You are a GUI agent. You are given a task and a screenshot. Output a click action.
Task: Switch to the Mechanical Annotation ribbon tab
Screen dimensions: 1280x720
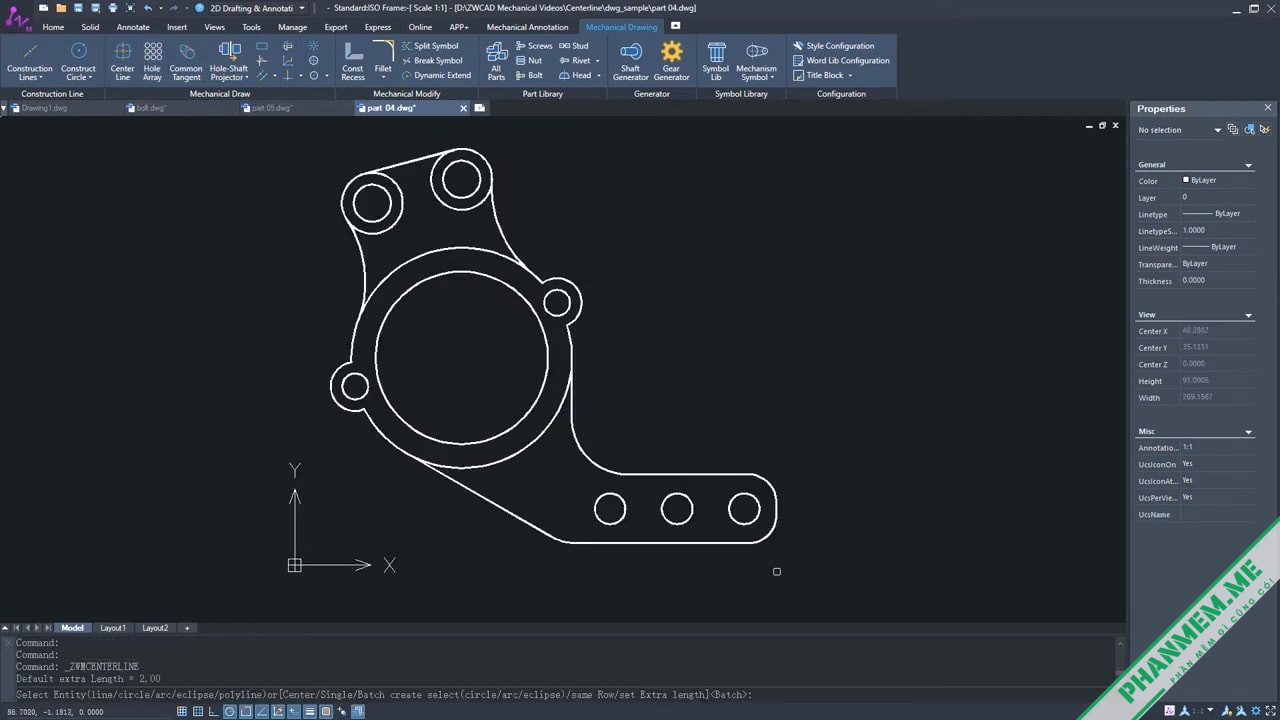[x=527, y=27]
